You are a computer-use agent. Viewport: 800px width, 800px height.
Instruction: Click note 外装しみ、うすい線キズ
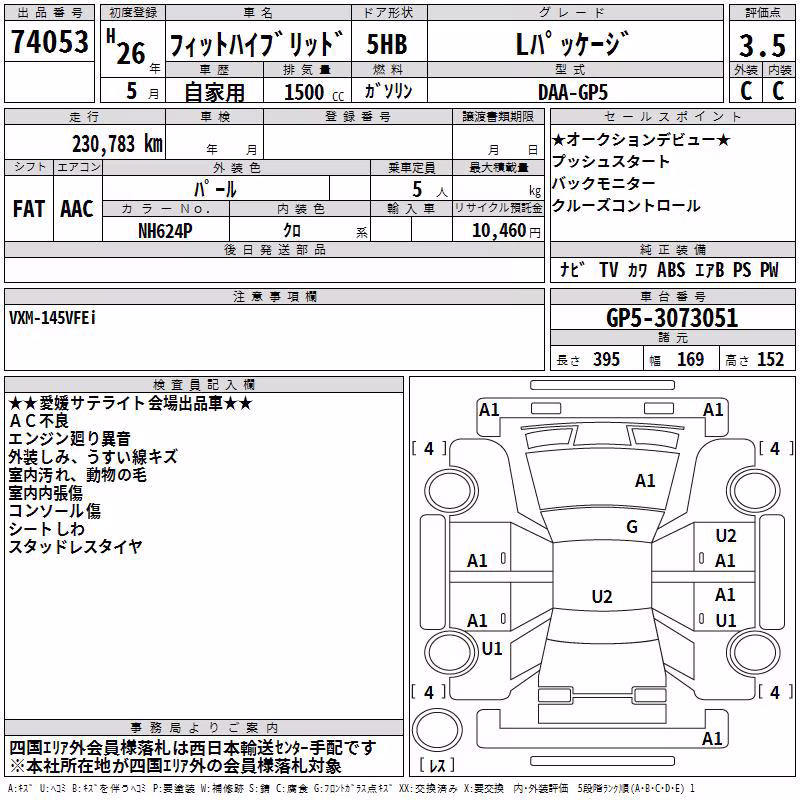[x=93, y=457]
